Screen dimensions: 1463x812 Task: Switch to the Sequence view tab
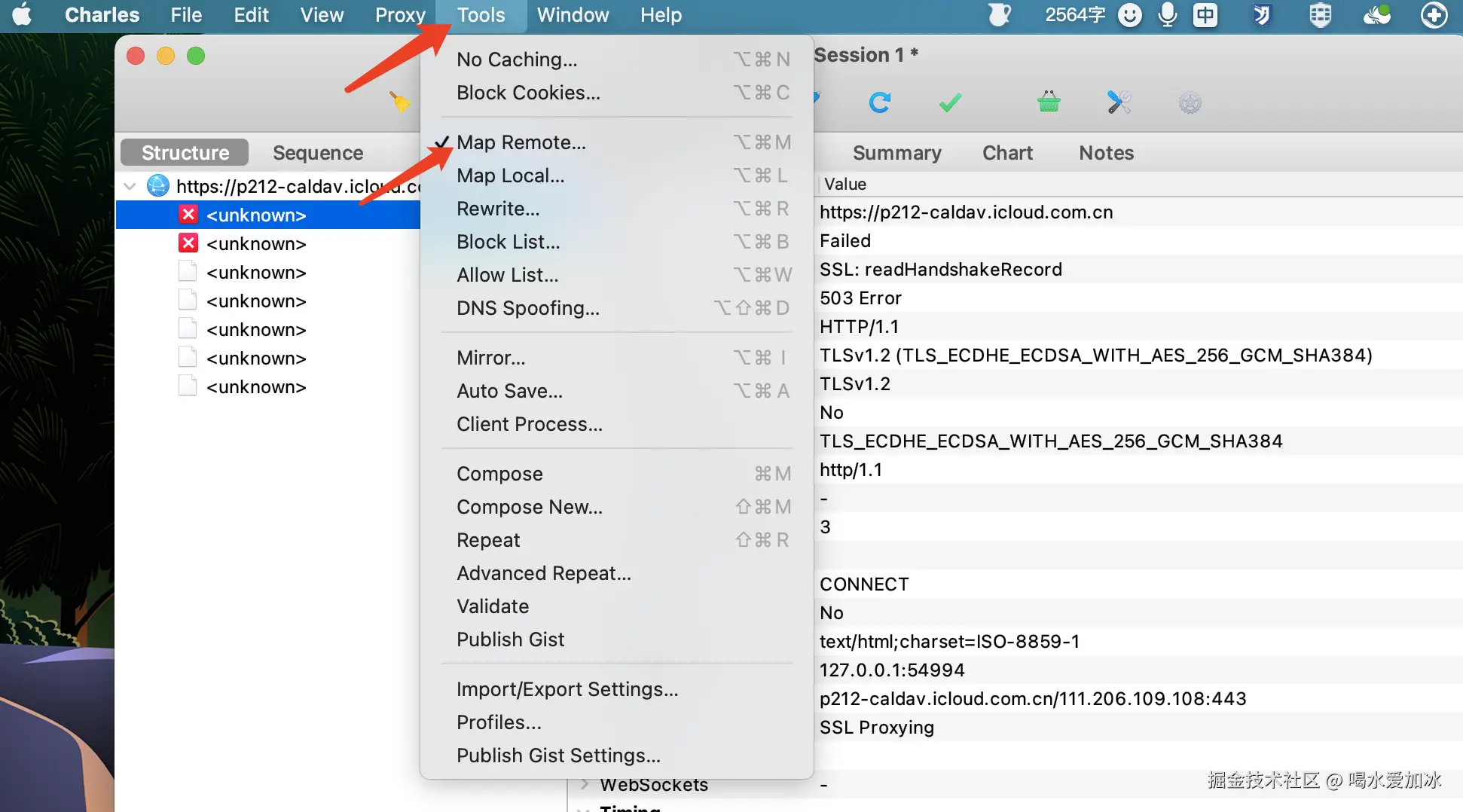click(x=318, y=152)
